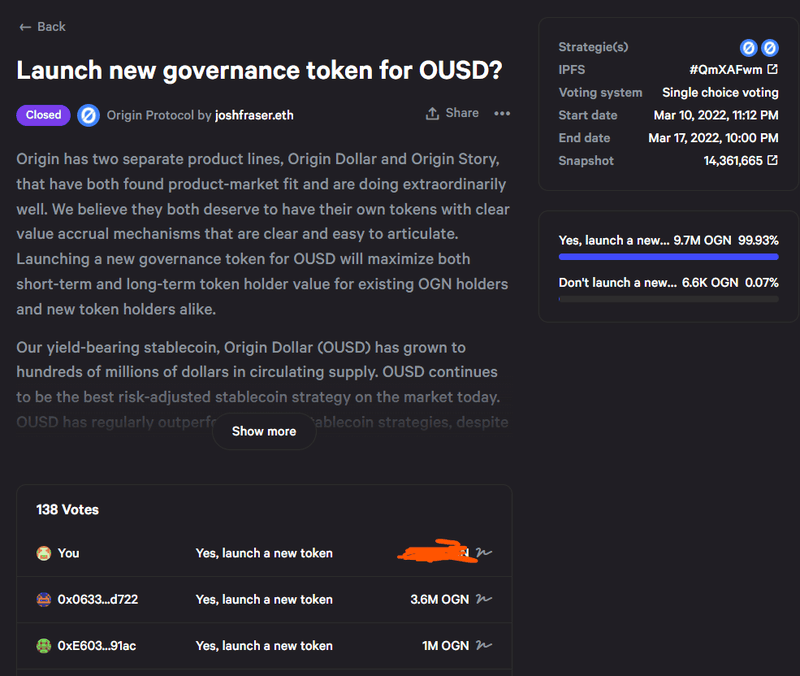Click the Origin Protocol logo icon
Viewport: 800px width, 676px height.
(x=88, y=115)
